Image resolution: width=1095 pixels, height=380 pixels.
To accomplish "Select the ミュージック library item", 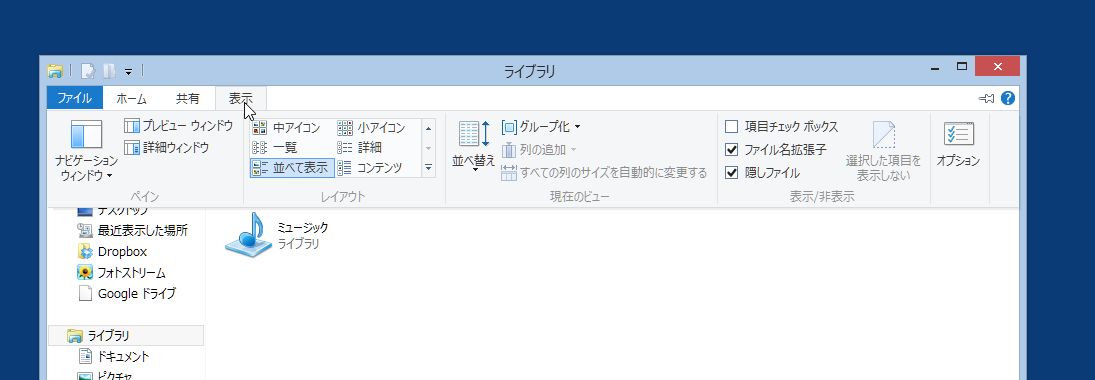I will click(277, 235).
